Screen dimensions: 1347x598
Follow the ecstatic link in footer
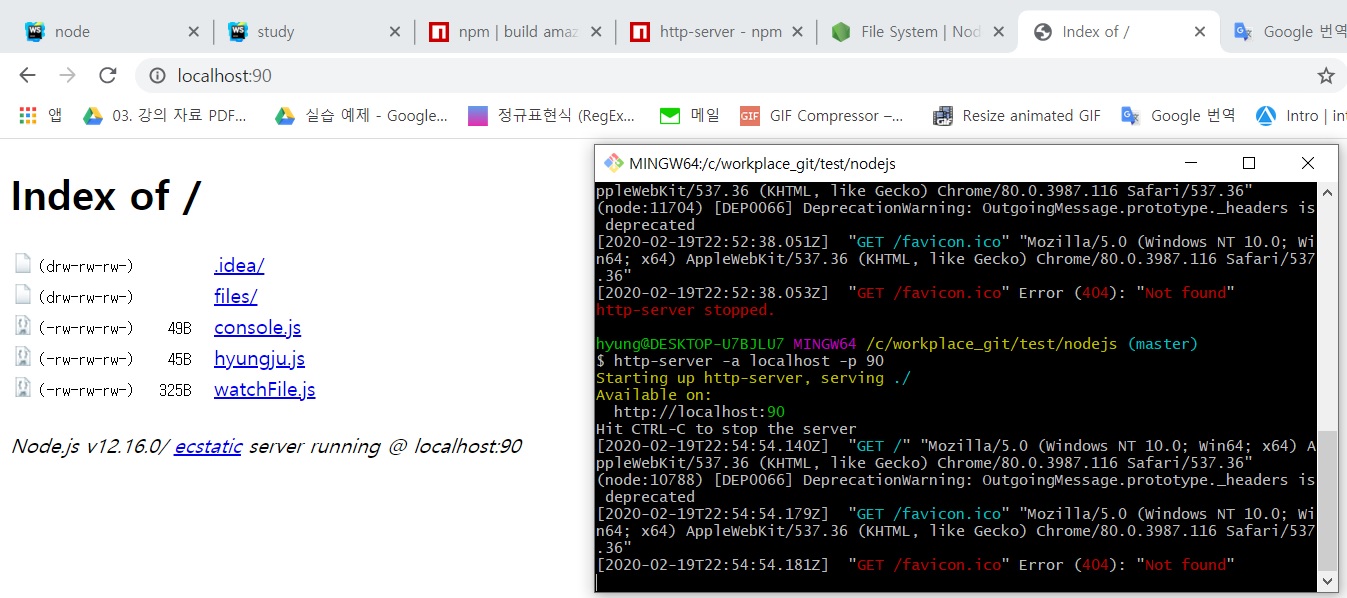[x=208, y=447]
